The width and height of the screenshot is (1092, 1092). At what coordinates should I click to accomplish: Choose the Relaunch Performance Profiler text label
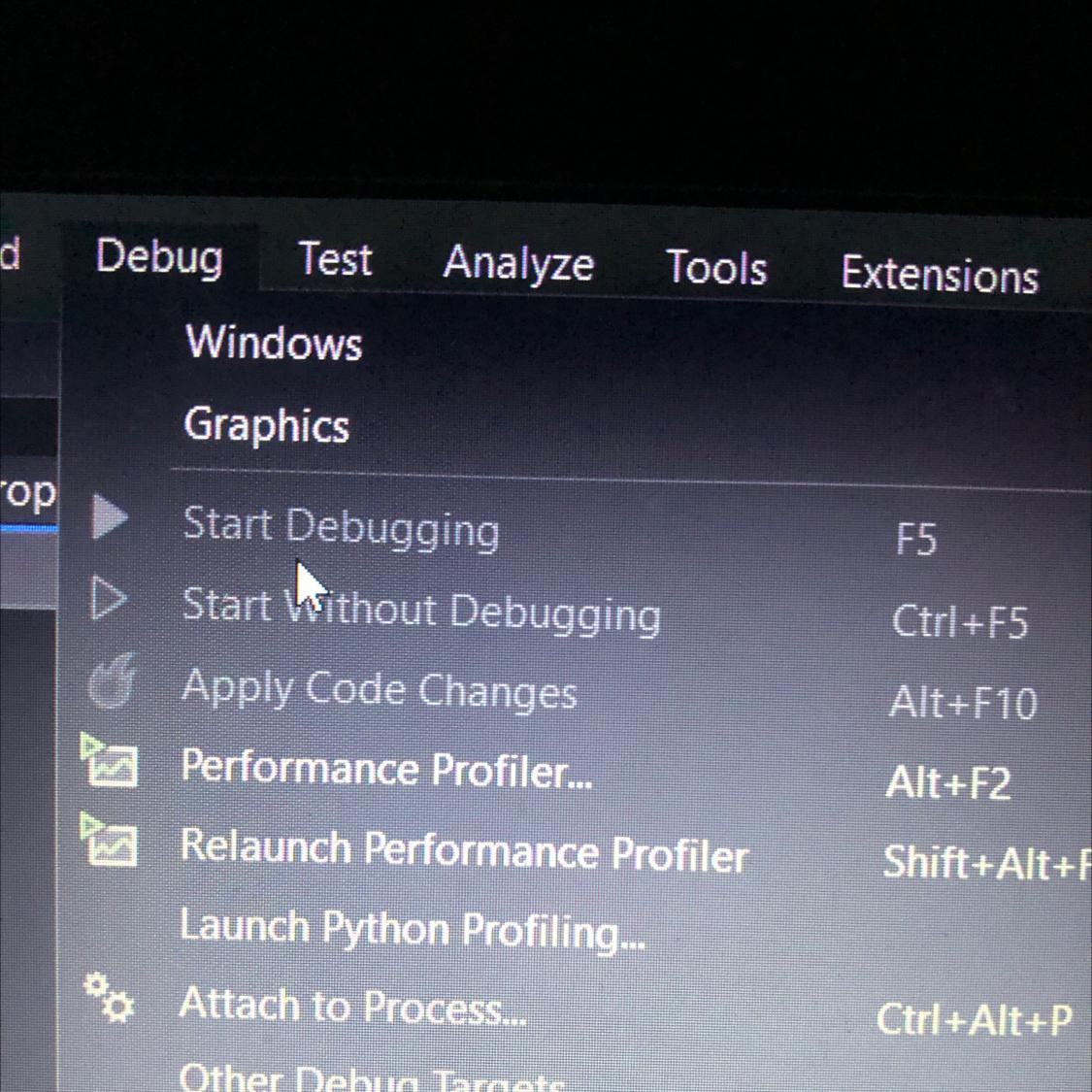464,849
